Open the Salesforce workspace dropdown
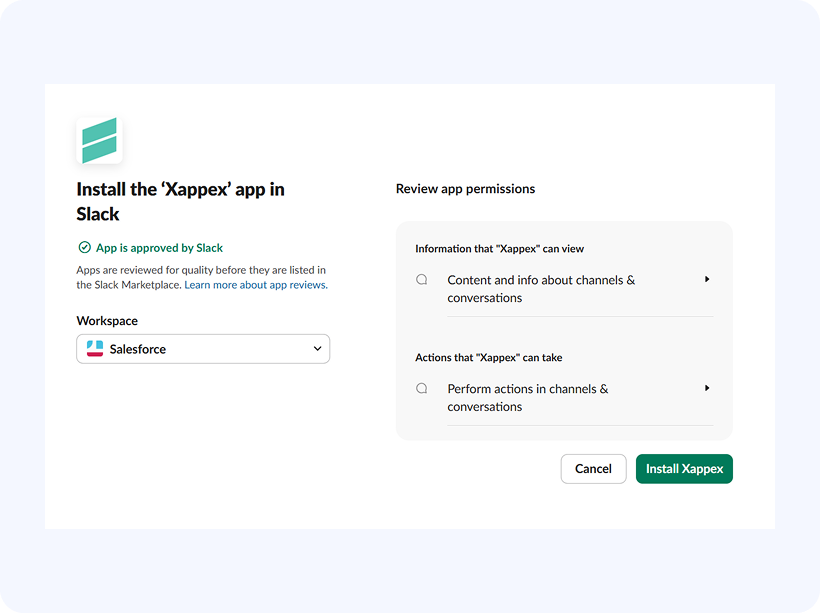820x613 pixels. coord(203,349)
